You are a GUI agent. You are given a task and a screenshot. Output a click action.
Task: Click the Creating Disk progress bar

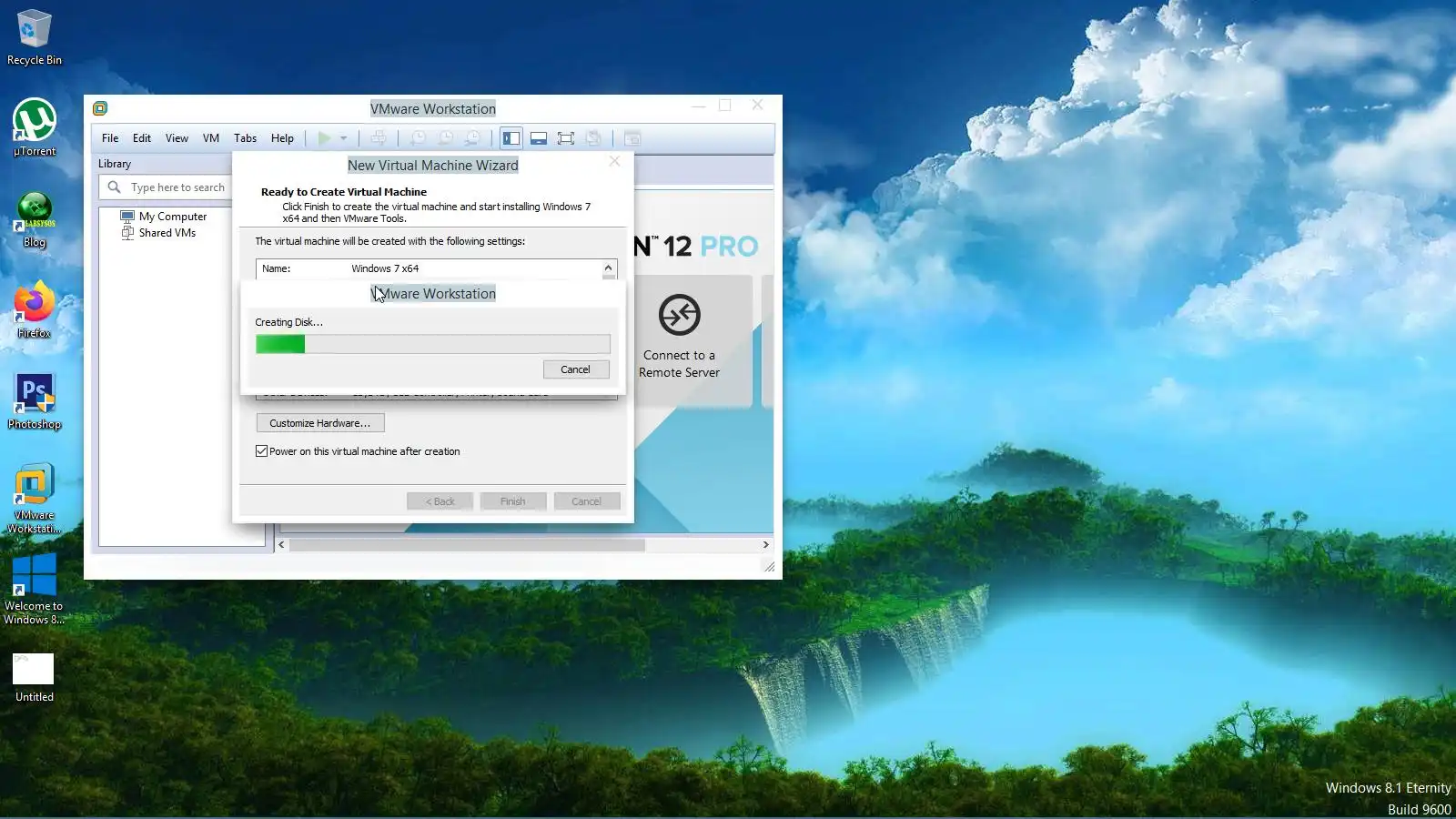click(433, 344)
